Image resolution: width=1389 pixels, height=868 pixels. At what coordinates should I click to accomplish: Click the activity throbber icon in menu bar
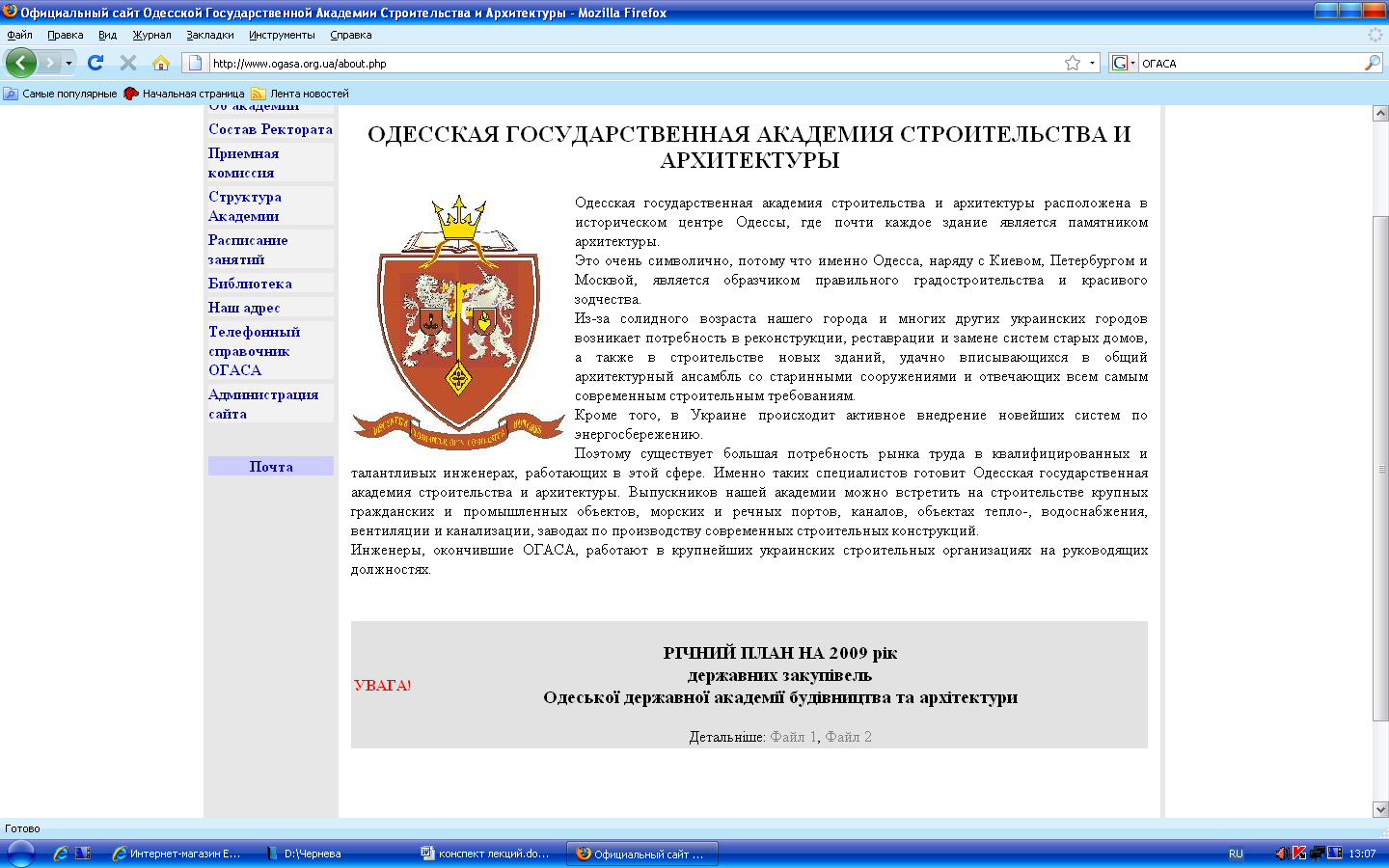(x=1375, y=35)
